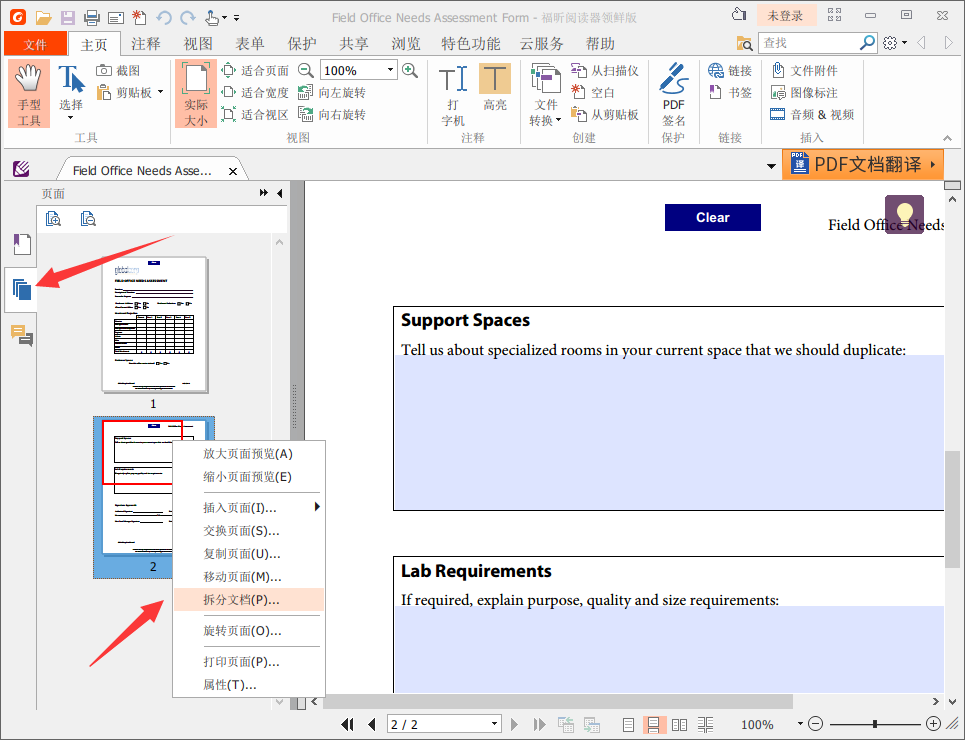Open the PDF签名 signing tool
The image size is (965, 740).
[x=673, y=92]
